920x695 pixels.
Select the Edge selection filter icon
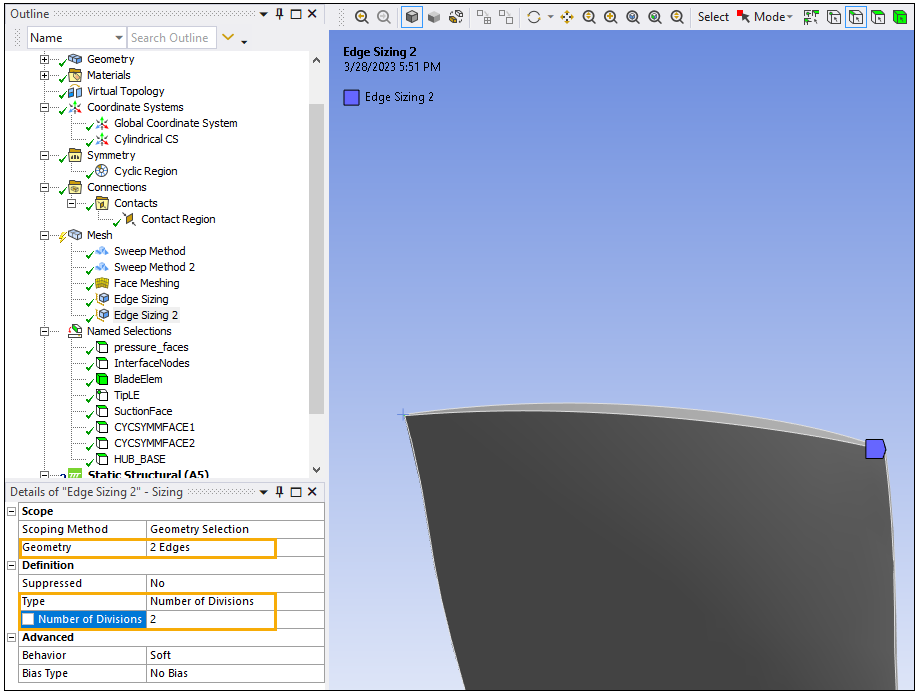pos(855,17)
